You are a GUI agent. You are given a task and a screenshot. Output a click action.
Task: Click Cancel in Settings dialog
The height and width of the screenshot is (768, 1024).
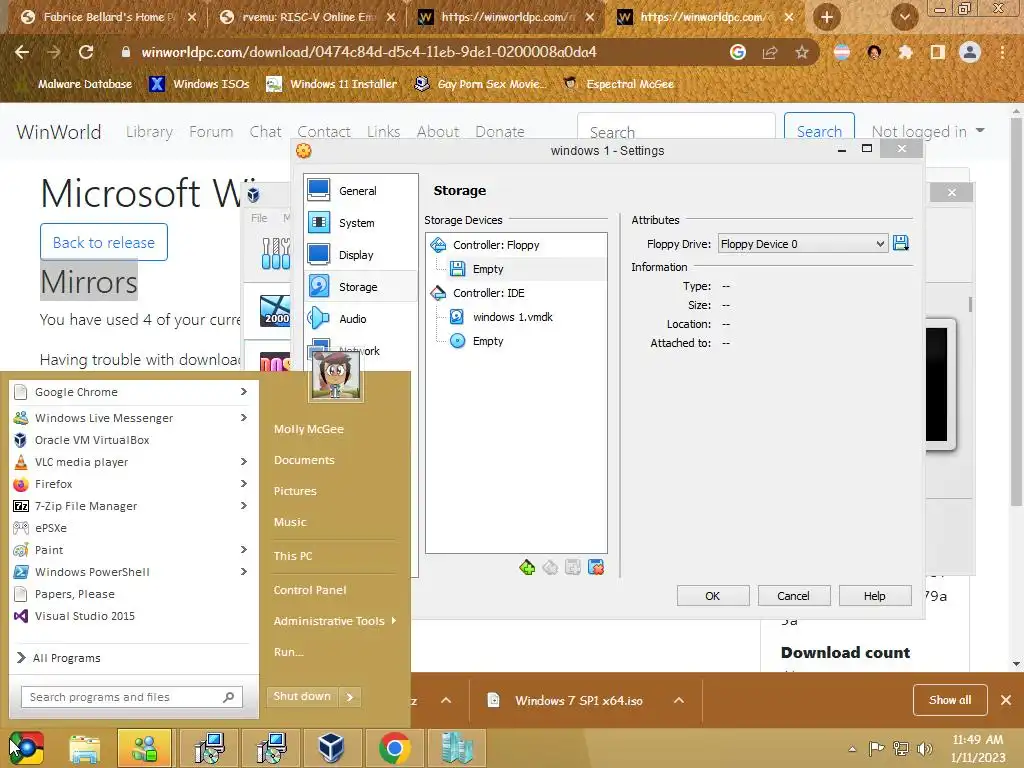click(793, 596)
